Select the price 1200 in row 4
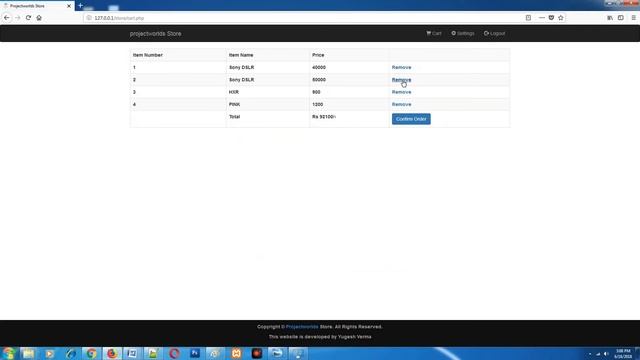Screen dimensions: 640x360 click(x=318, y=104)
